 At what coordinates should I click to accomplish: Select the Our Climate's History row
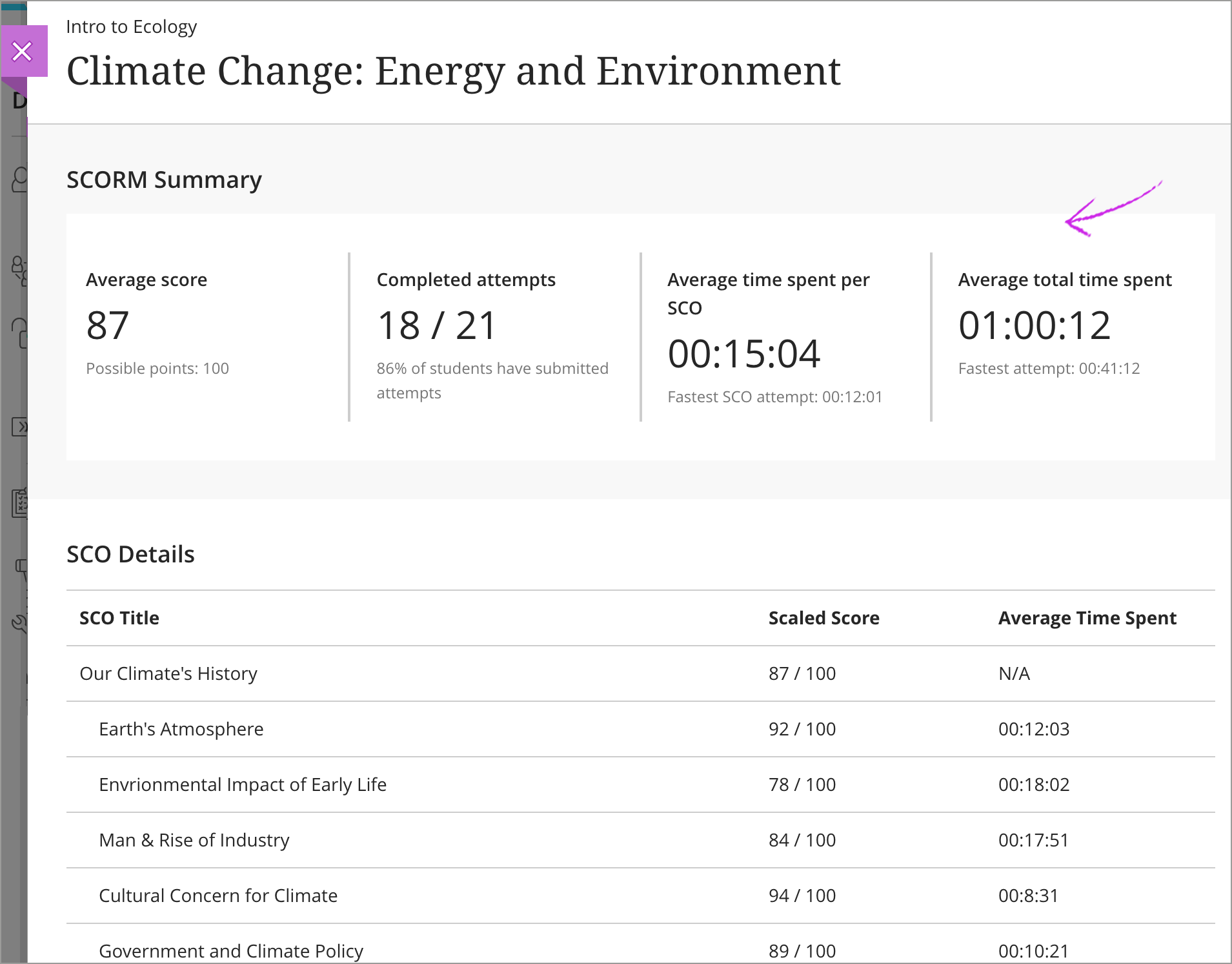(168, 673)
